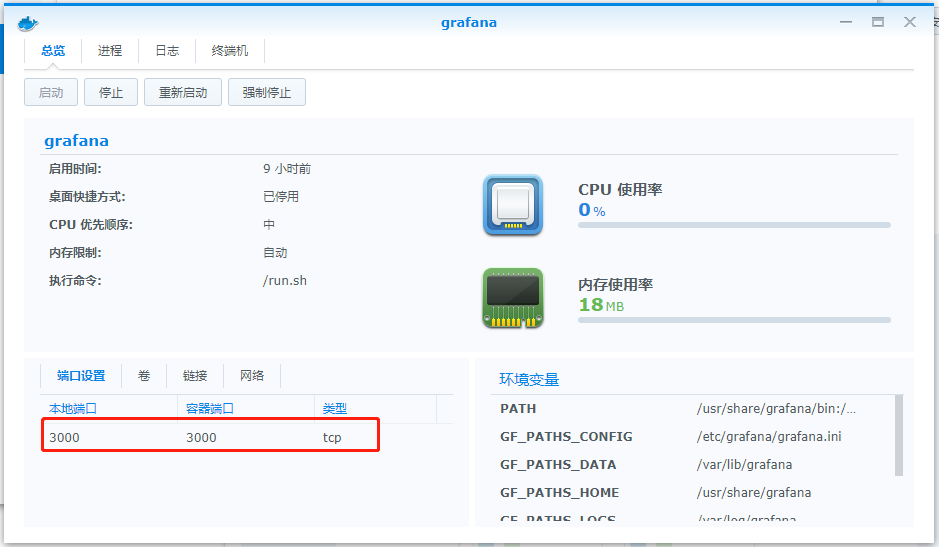Minimize the grafana window
The image size is (939, 547).
(x=846, y=22)
